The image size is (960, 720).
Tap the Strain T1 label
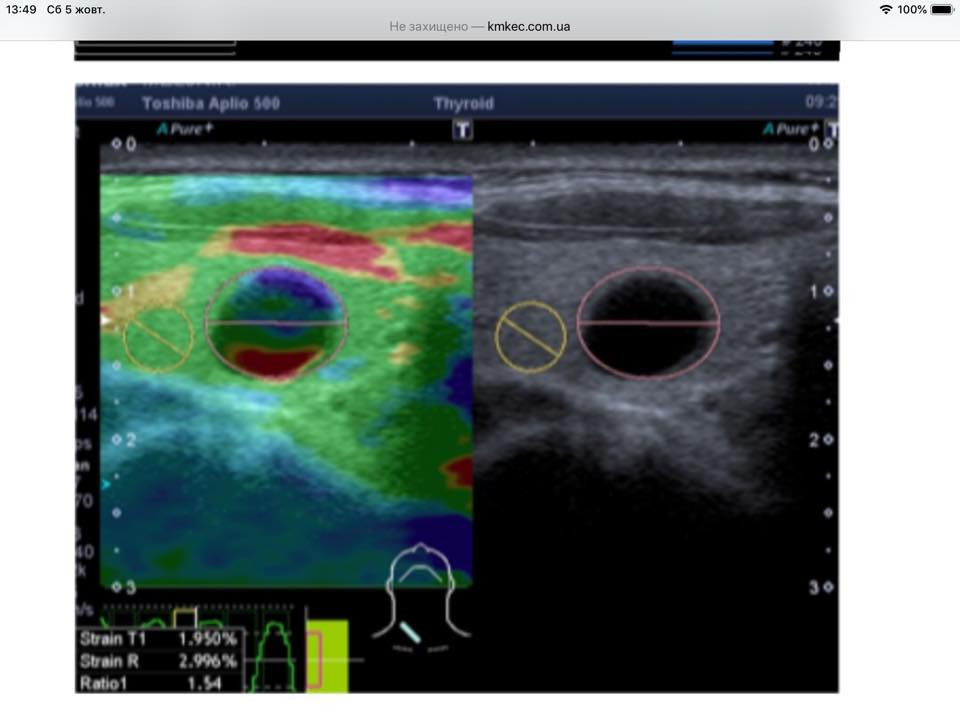coord(113,639)
